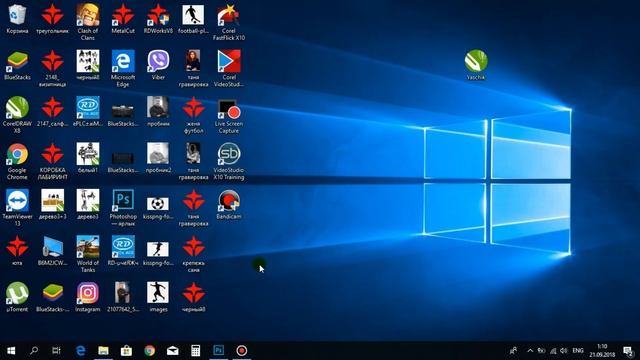Click the taskbar search magnifier
Screen dimensions: 640x360
[34, 351]
